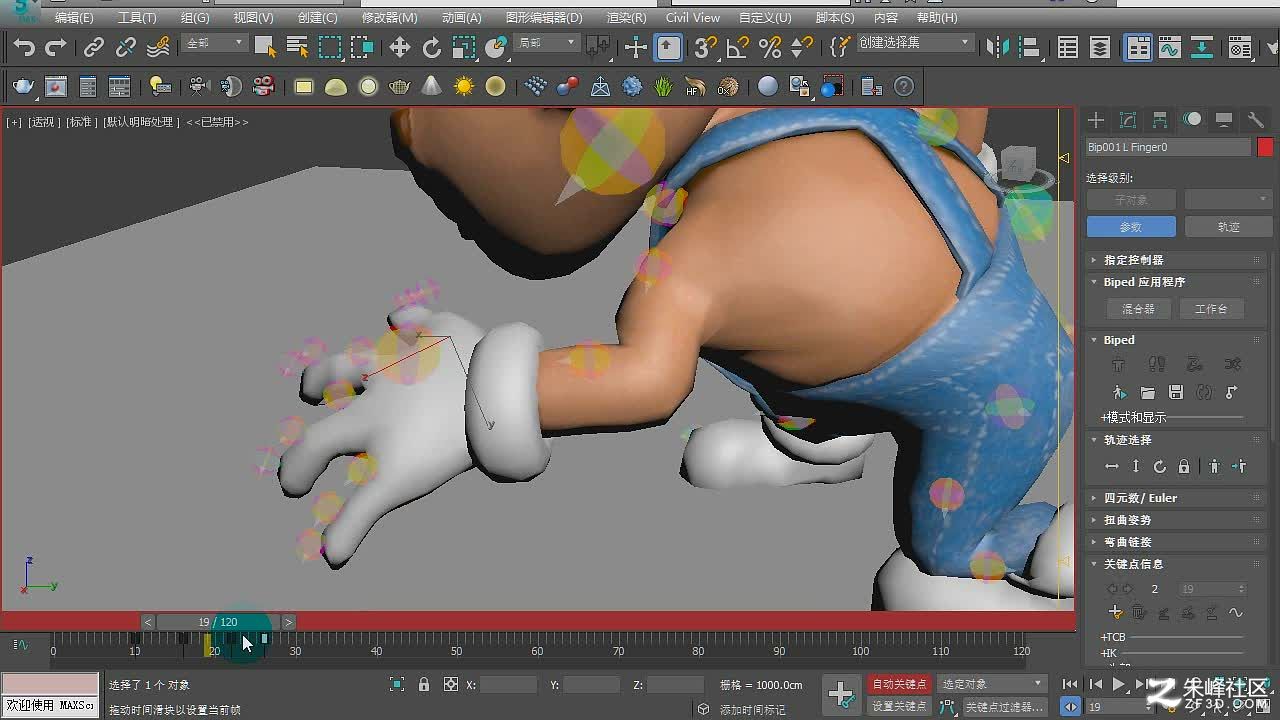Select the Link tool in toolbar
This screenshot has height=720, width=1280.
[94, 47]
